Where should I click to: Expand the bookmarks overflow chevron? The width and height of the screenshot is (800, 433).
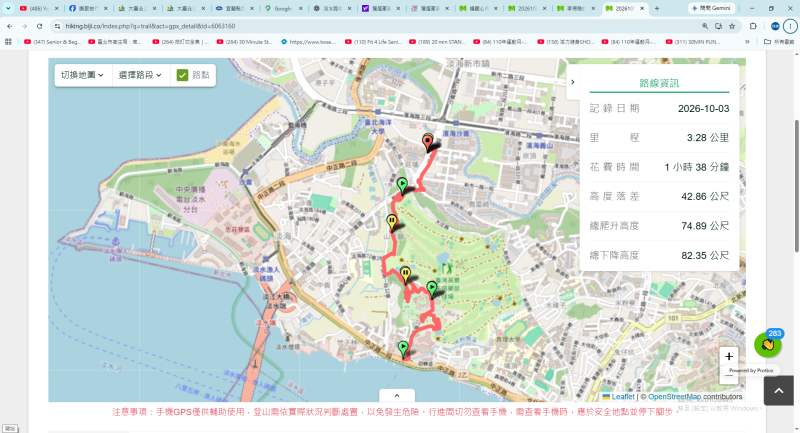click(x=747, y=42)
